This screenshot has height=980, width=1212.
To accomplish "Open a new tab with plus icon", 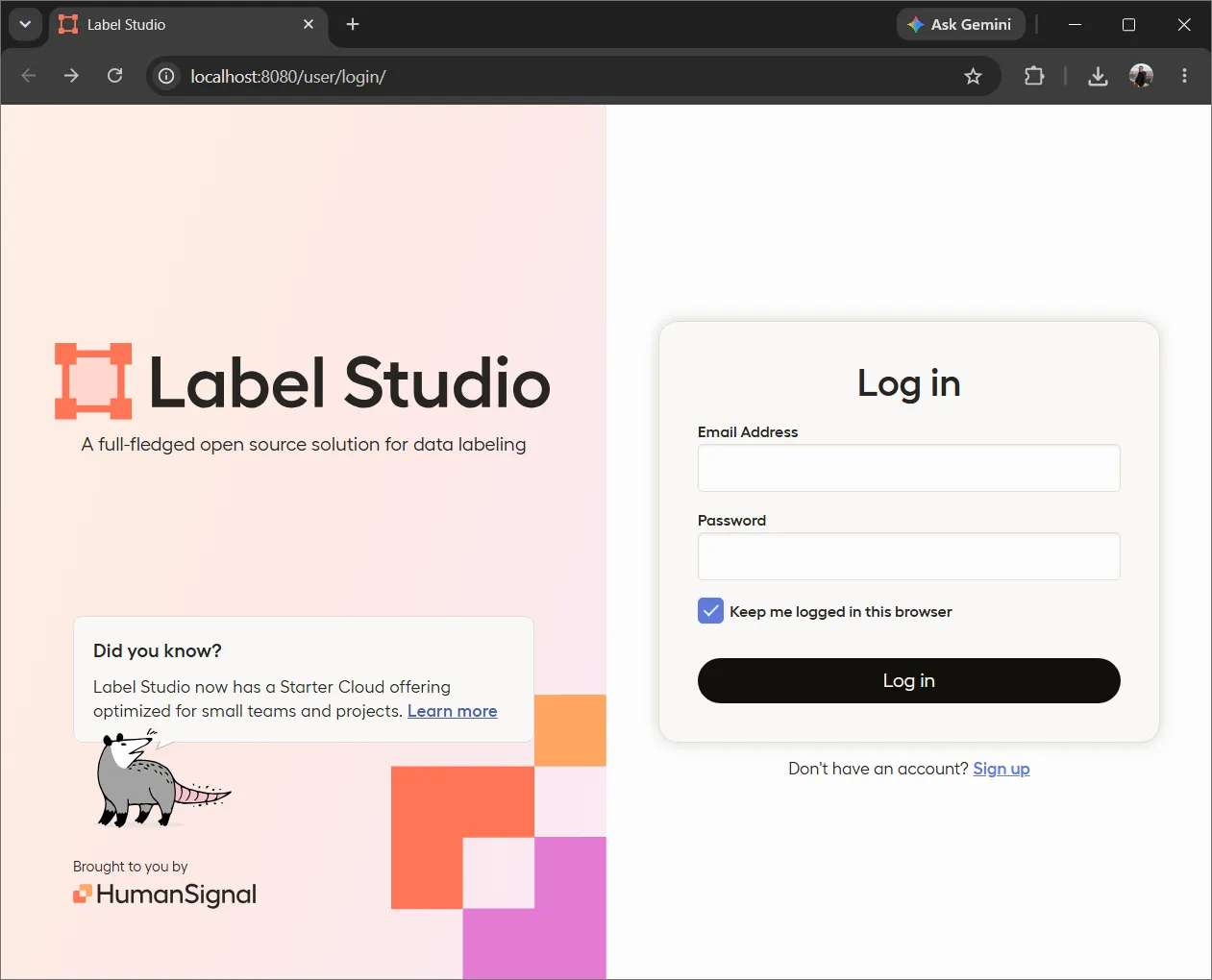I will pyautogui.click(x=353, y=24).
